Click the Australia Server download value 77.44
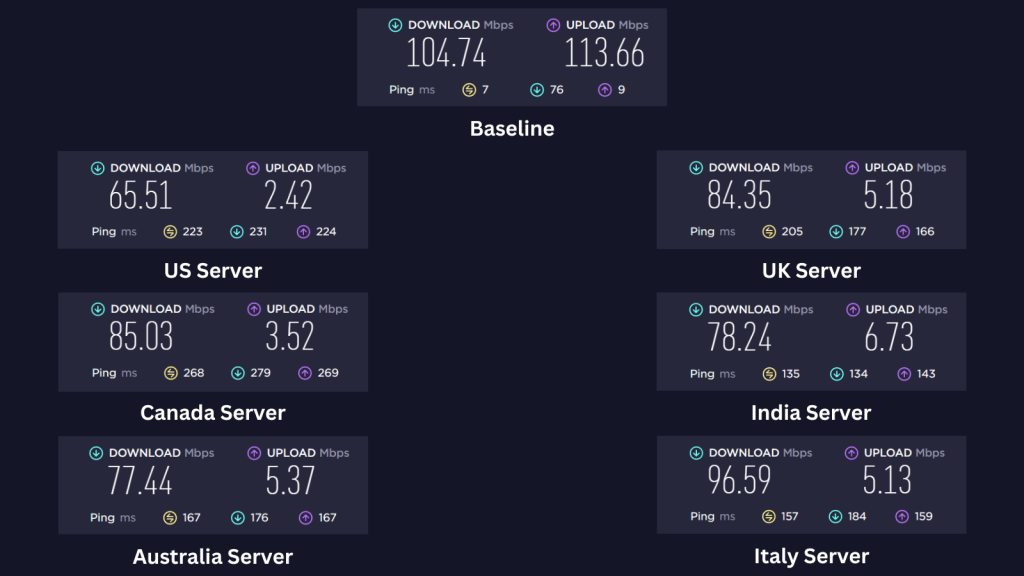The width and height of the screenshot is (1024, 576). 140,481
